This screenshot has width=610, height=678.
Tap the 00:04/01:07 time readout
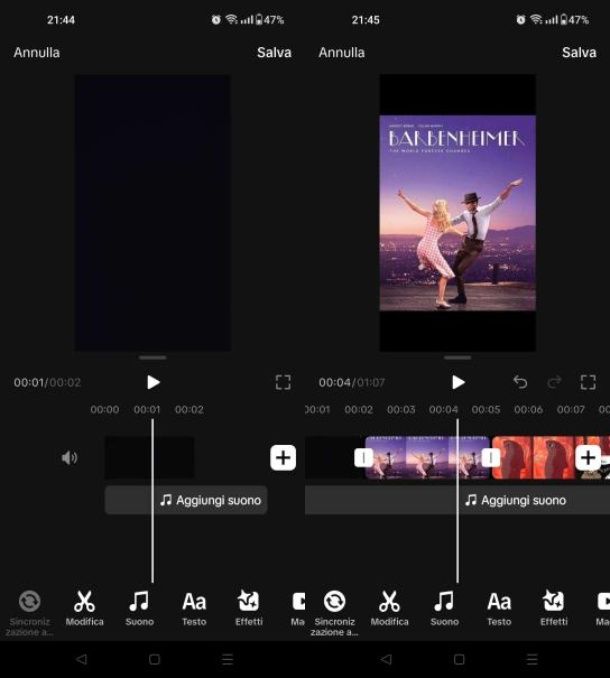[352, 383]
